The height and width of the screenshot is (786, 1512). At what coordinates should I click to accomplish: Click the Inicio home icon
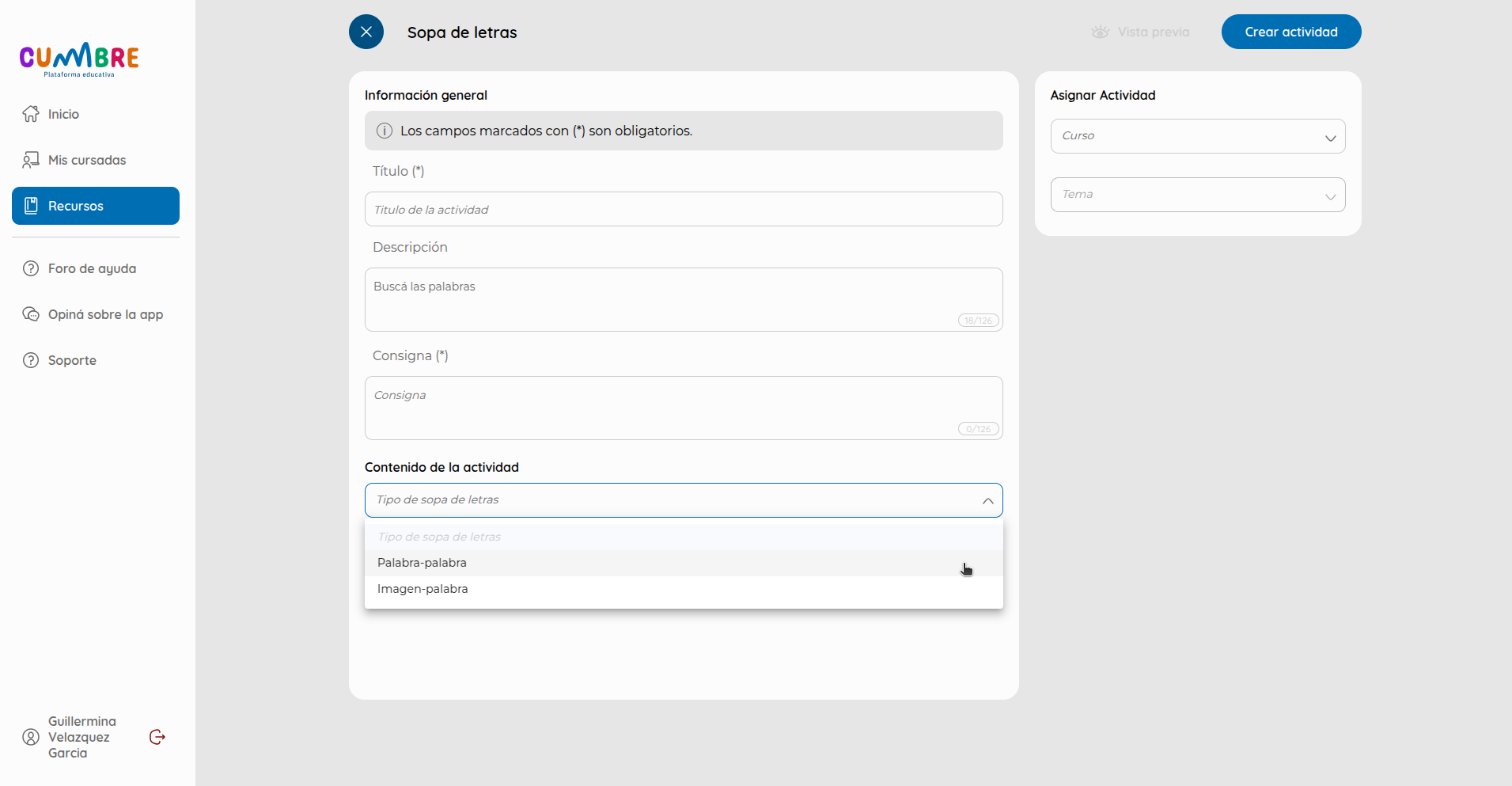31,114
